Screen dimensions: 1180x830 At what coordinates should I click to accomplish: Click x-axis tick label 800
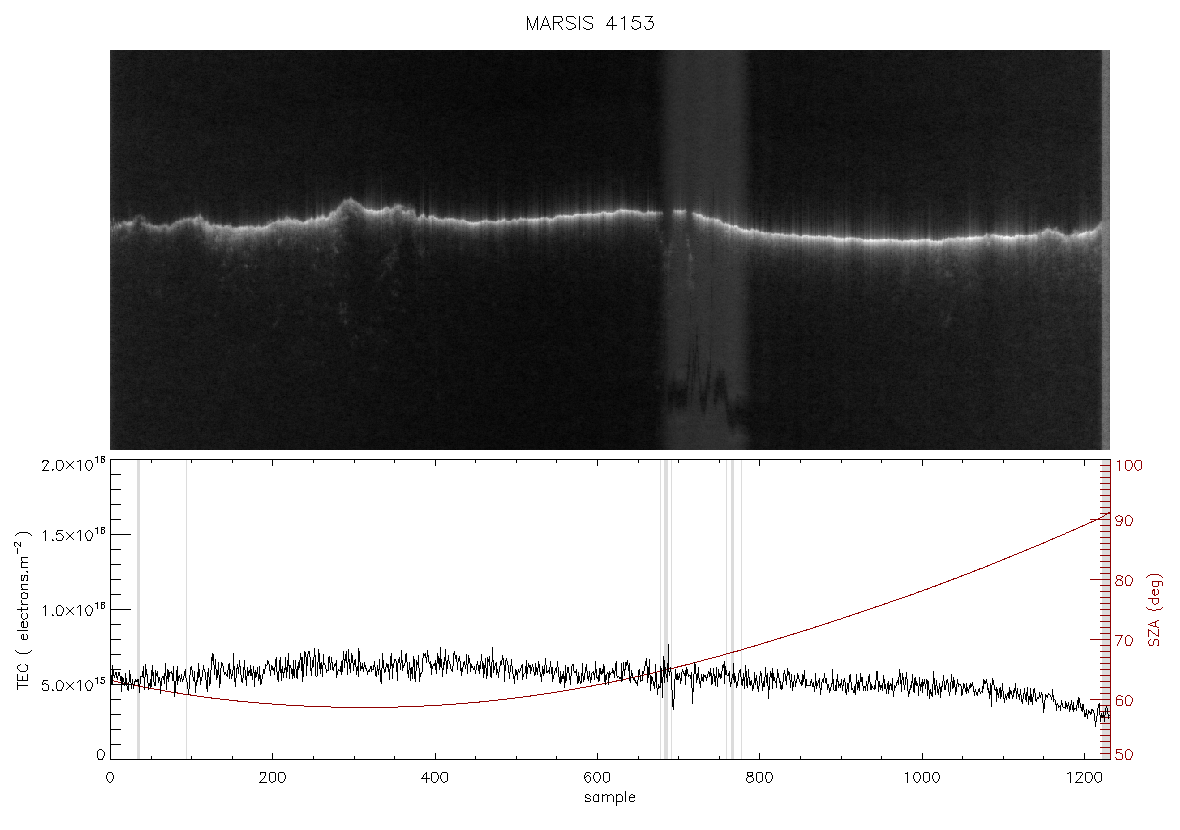(759, 777)
